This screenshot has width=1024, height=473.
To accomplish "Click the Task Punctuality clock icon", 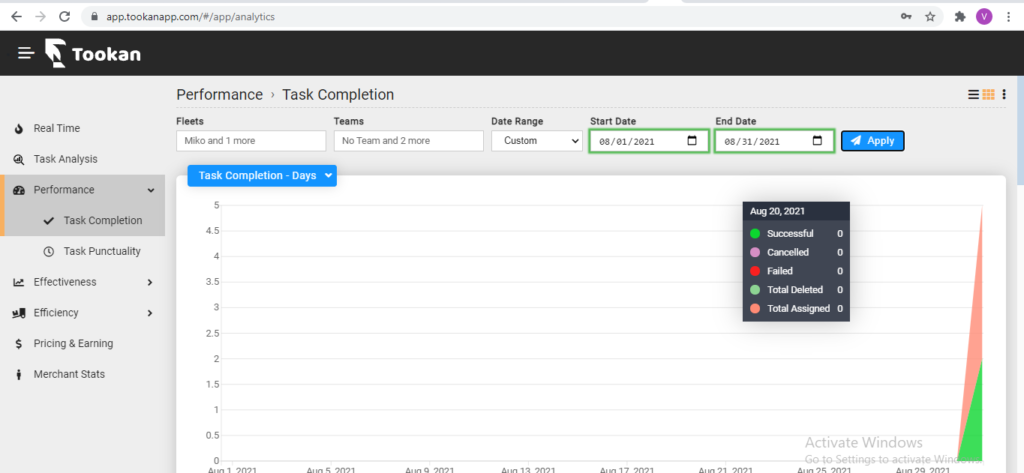I will coord(48,252).
